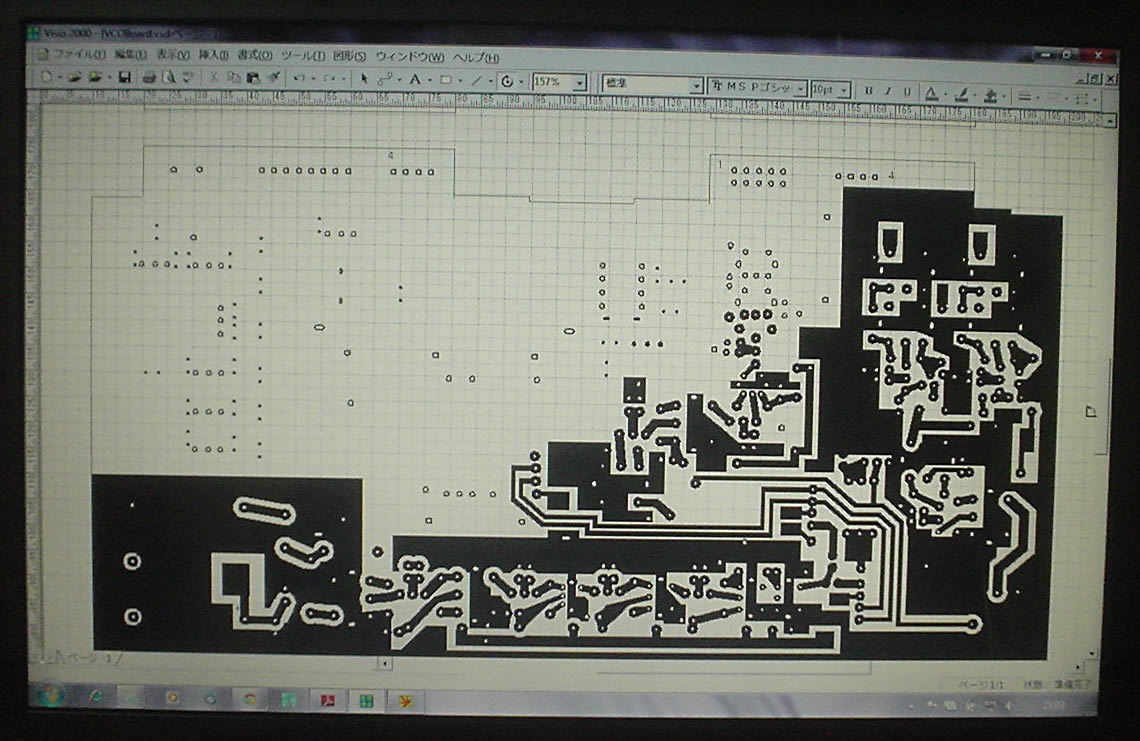
Task: Select the Pointer tool
Action: point(365,79)
